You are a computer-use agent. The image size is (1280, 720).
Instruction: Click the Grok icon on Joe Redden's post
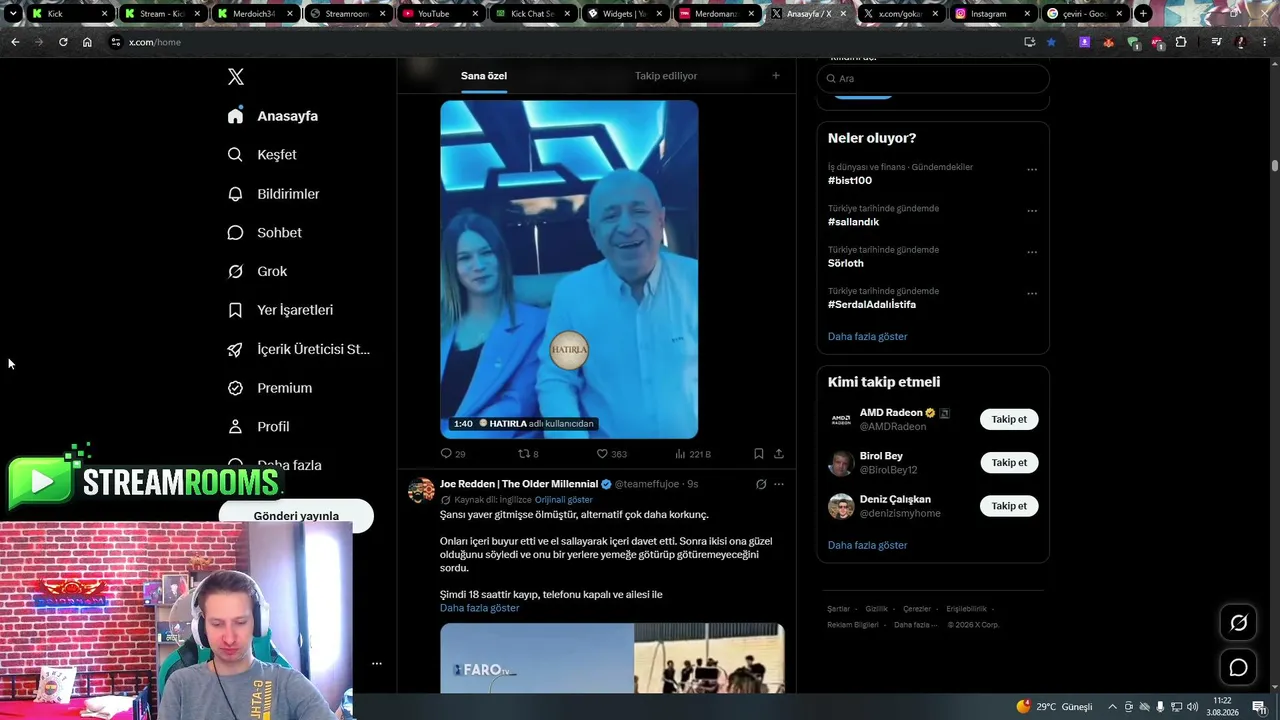point(761,484)
